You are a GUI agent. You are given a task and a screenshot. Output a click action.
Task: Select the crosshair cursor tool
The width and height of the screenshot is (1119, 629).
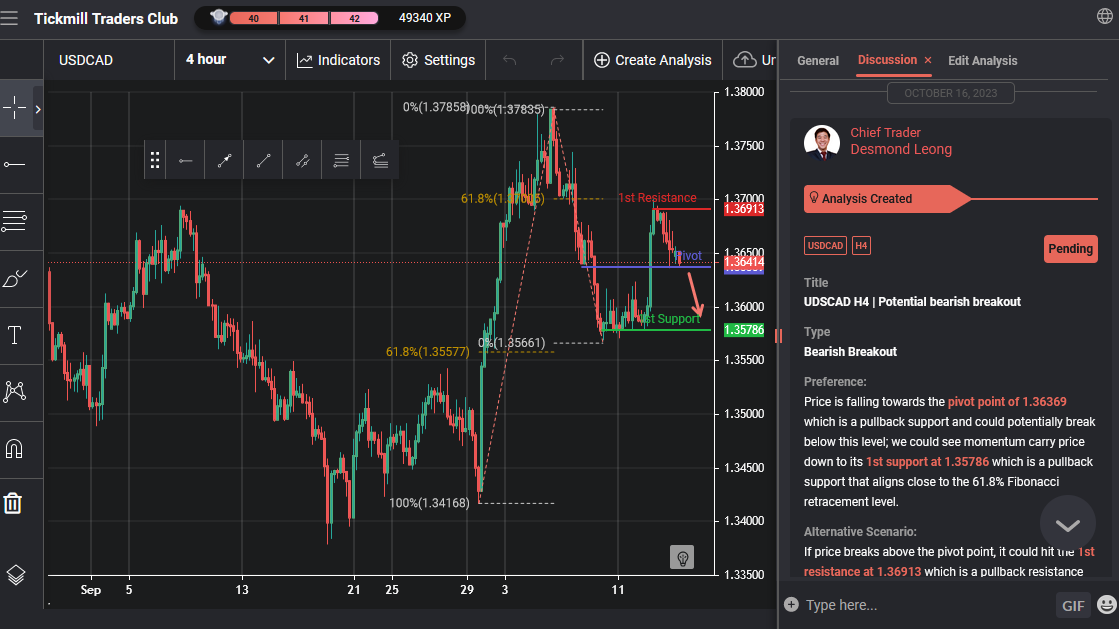pyautogui.click(x=14, y=109)
